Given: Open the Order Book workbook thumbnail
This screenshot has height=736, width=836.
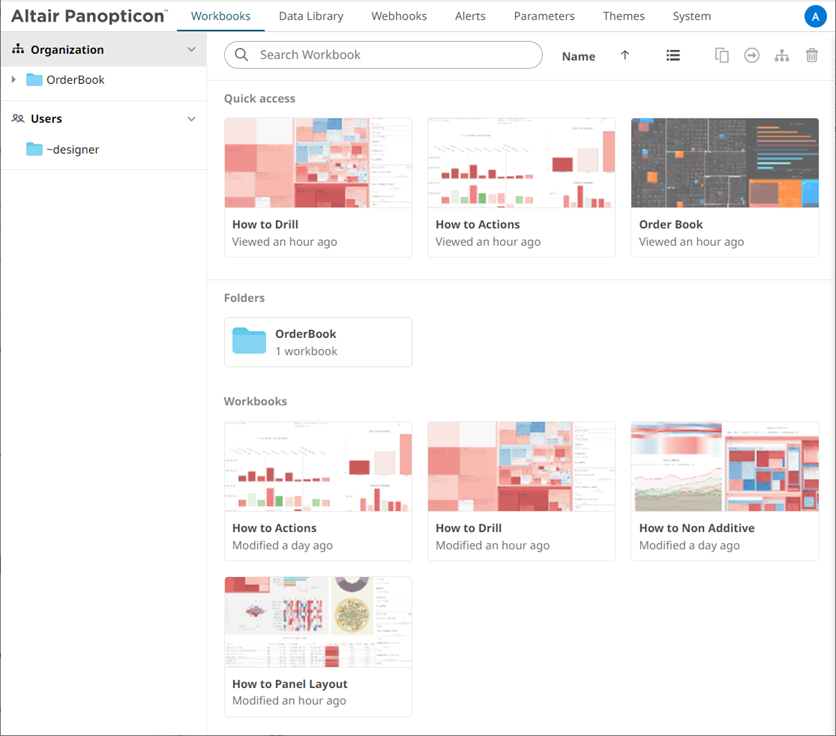Looking at the screenshot, I should point(724,162).
